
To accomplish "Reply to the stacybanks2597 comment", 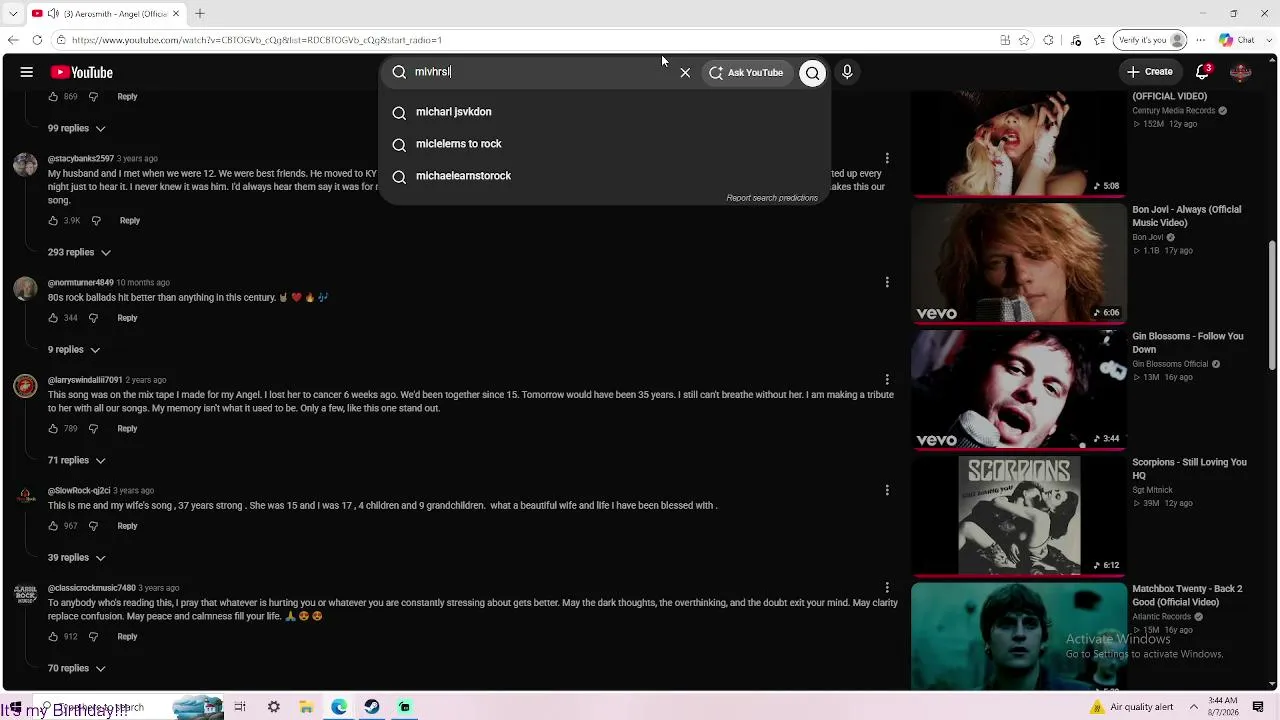I will tap(130, 220).
